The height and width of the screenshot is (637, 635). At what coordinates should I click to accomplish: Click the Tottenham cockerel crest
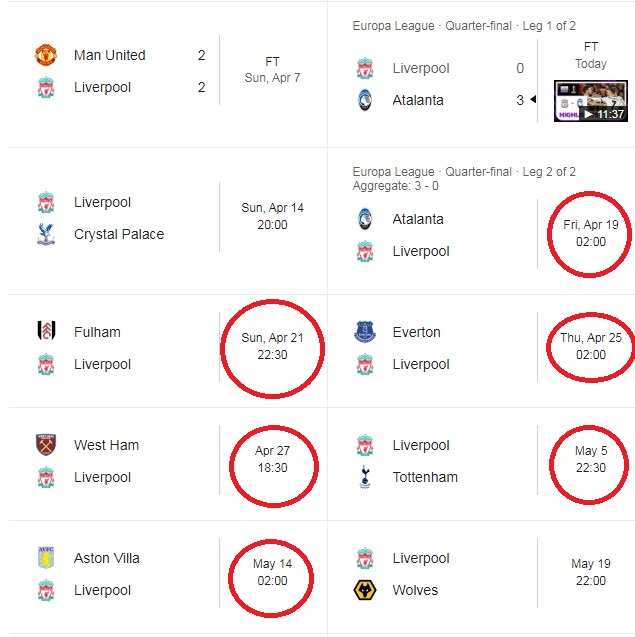pos(365,477)
